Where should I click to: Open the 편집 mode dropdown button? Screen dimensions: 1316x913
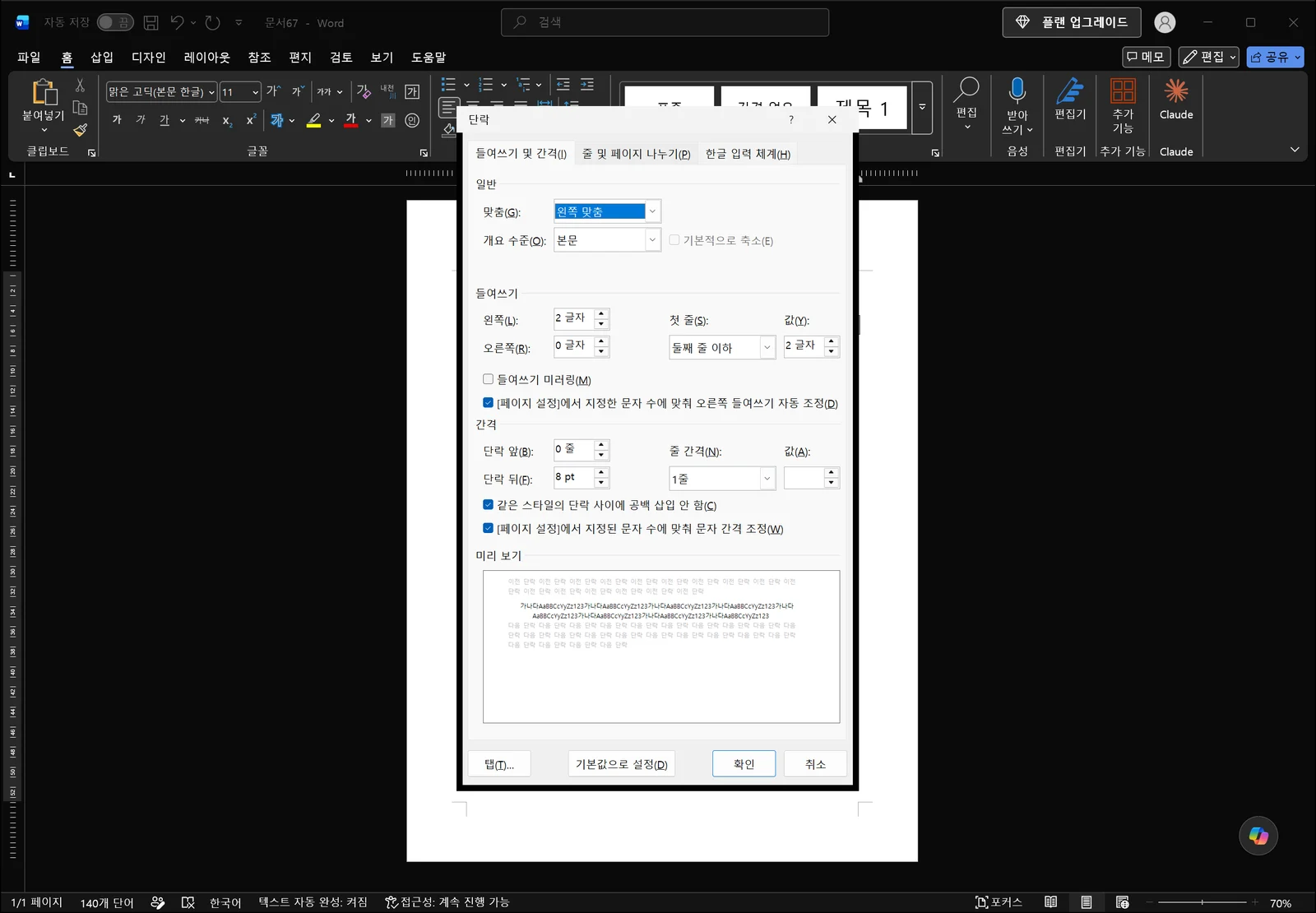pos(1208,57)
